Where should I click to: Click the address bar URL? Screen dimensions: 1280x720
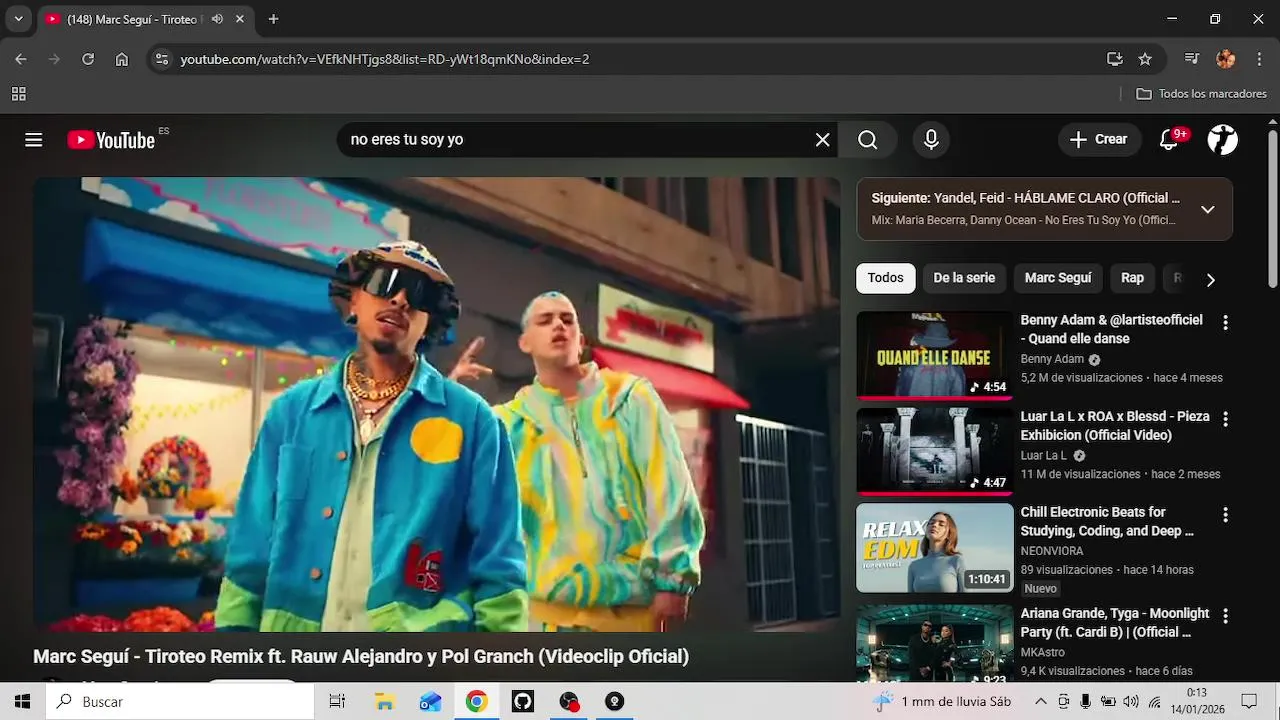click(x=385, y=59)
